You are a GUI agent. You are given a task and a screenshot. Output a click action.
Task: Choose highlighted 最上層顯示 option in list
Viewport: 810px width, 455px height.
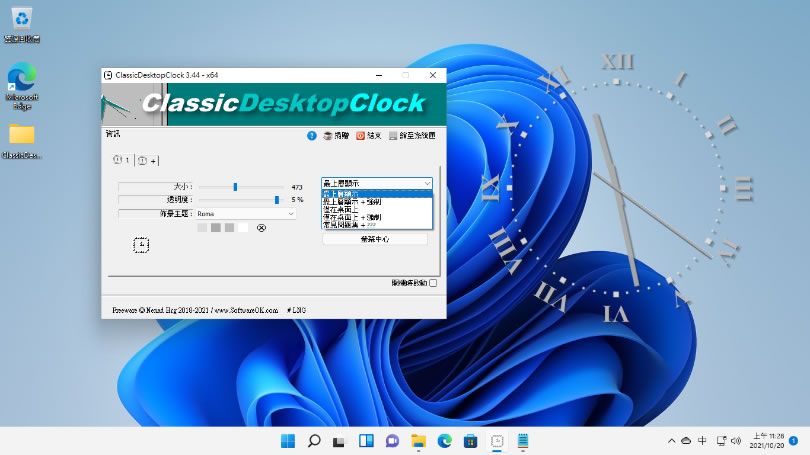(377, 194)
